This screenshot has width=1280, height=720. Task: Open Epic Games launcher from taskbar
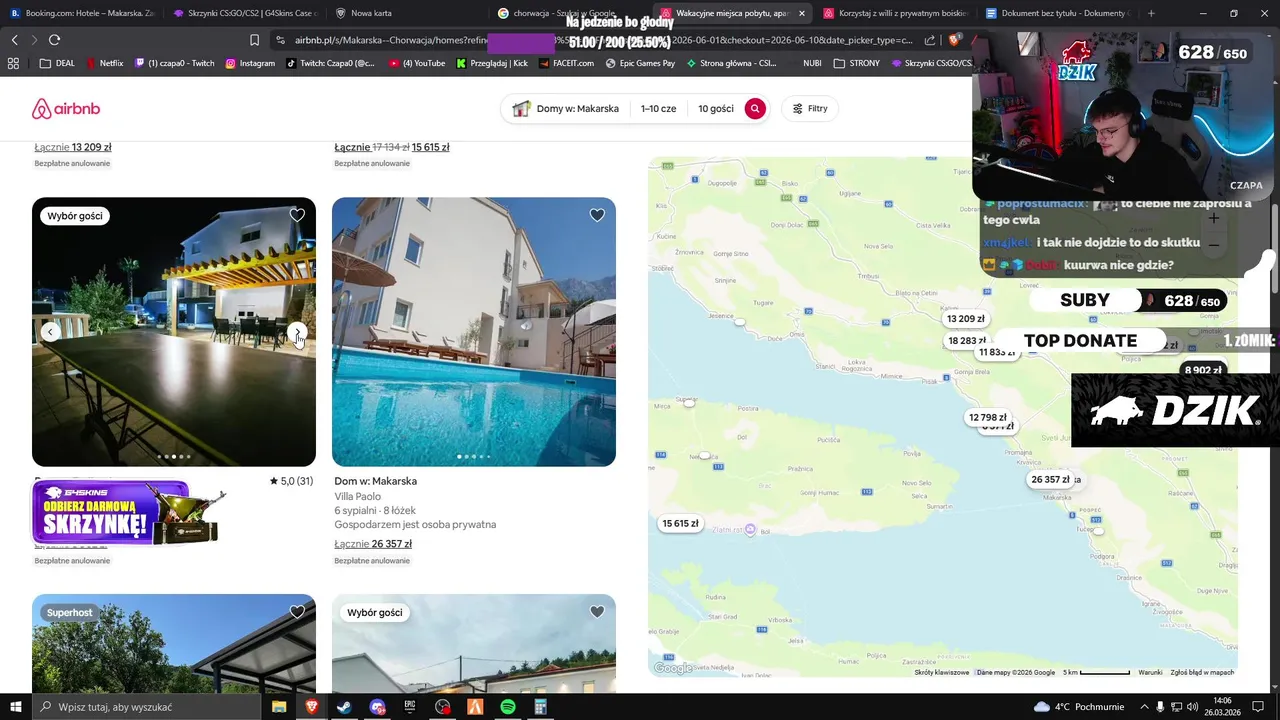pyautogui.click(x=410, y=707)
